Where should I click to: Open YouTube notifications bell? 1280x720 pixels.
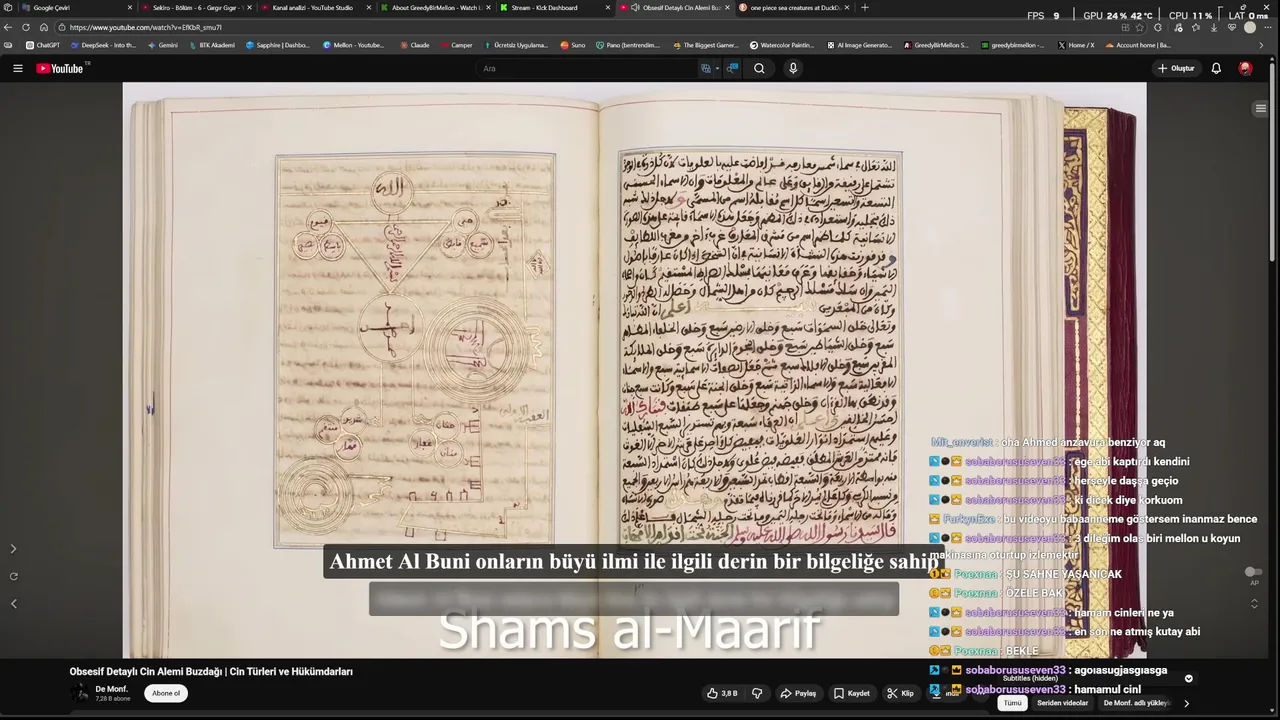1216,68
